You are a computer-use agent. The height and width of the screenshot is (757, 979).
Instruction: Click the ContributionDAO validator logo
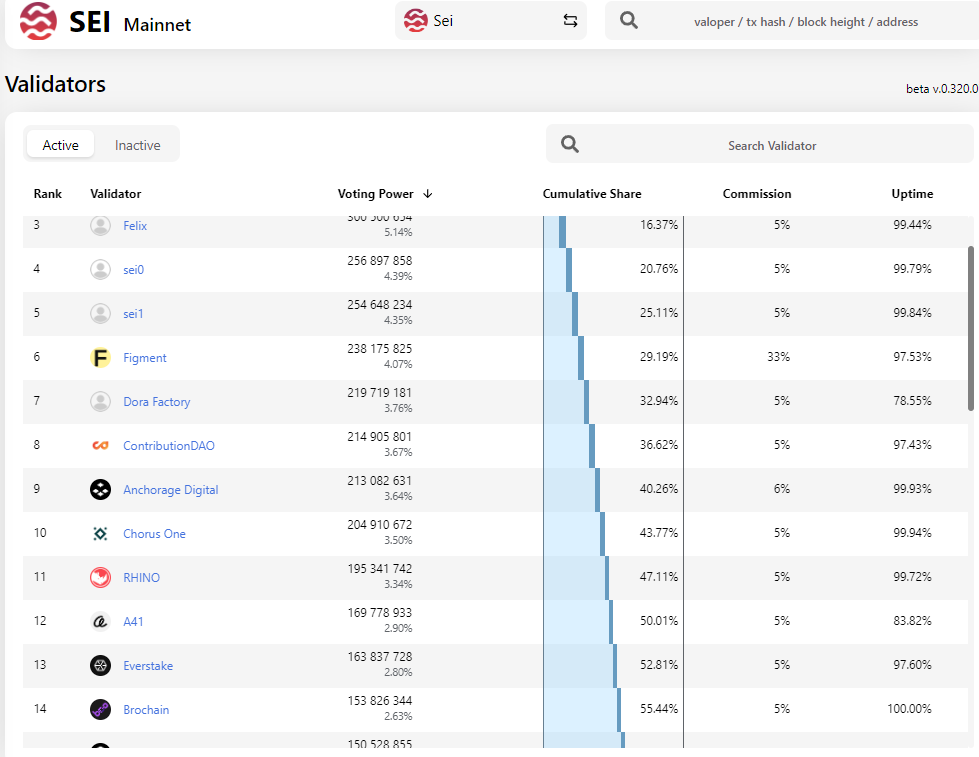pyautogui.click(x=100, y=446)
